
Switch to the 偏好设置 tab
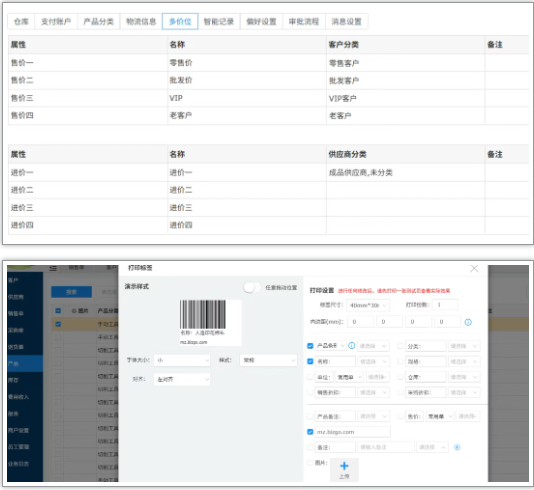(261, 21)
